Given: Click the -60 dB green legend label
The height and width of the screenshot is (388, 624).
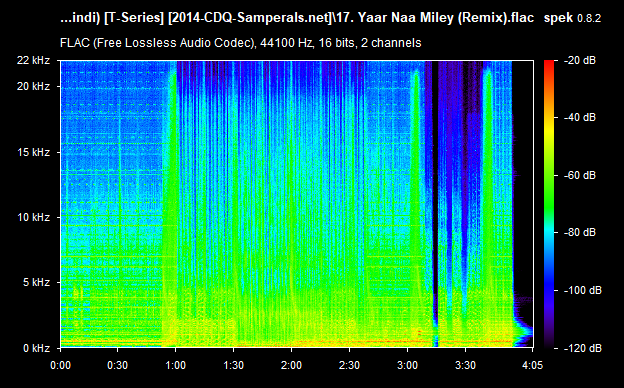Looking at the screenshot, I should 580,175.
